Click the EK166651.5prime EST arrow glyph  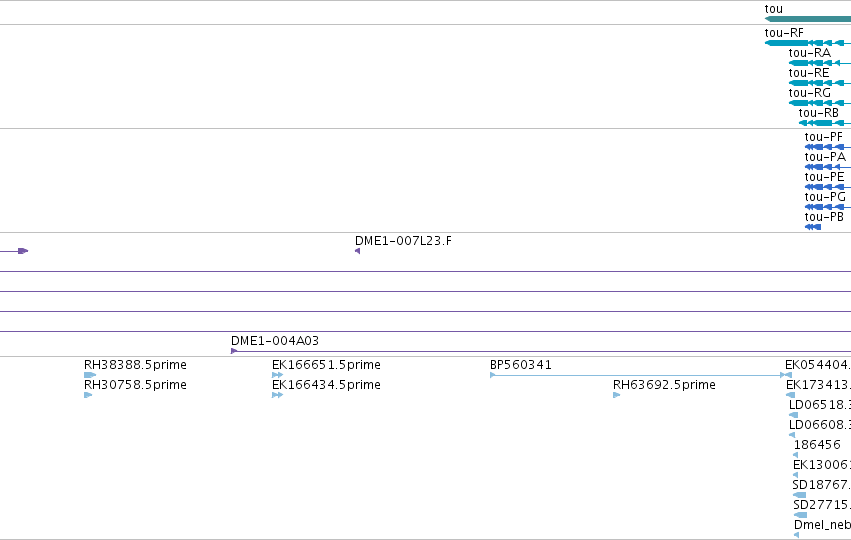pos(277,375)
